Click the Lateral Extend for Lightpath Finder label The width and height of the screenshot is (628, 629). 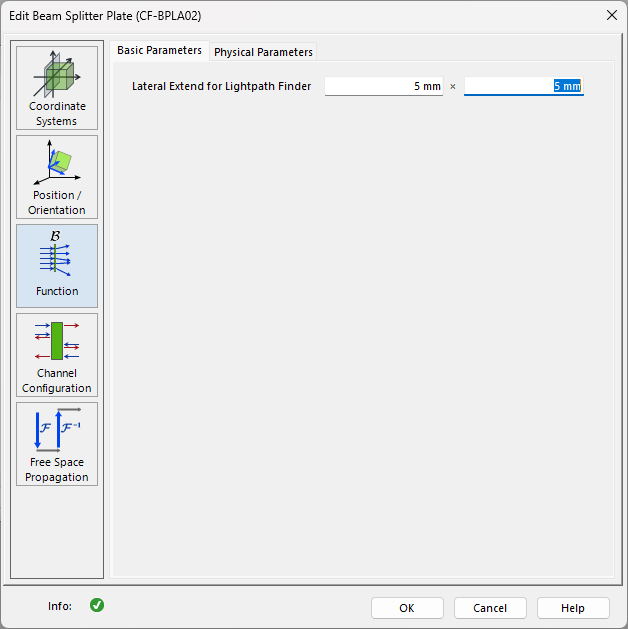pos(221,86)
